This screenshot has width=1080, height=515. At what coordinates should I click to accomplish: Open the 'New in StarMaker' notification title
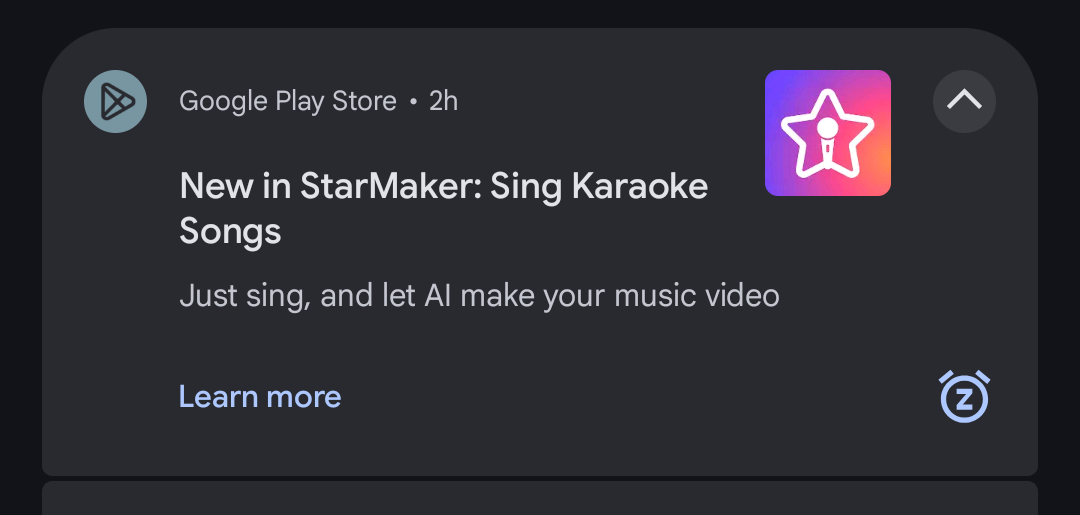click(444, 209)
